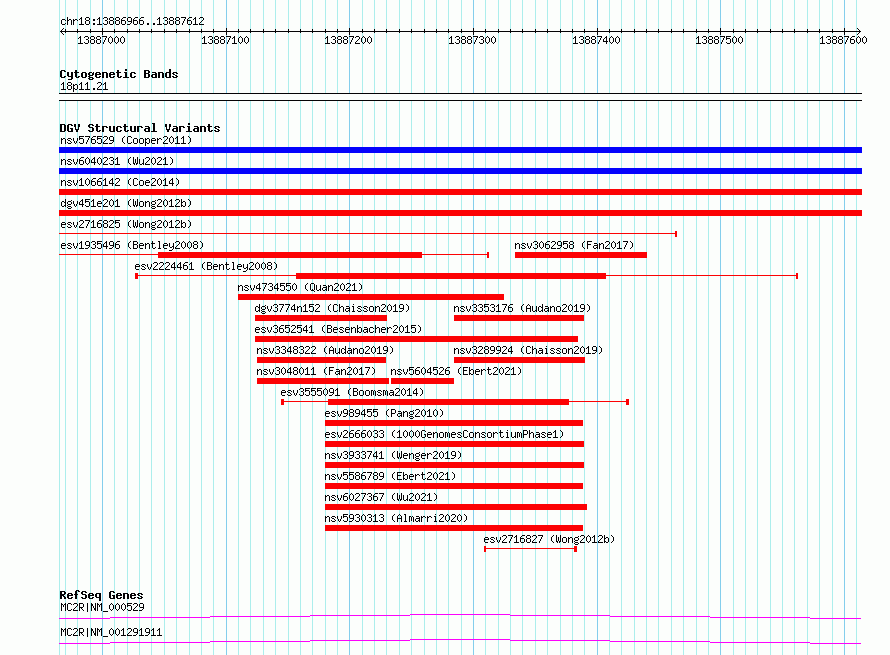
Task: Click the red bar under dgv451e201
Action: point(460,213)
